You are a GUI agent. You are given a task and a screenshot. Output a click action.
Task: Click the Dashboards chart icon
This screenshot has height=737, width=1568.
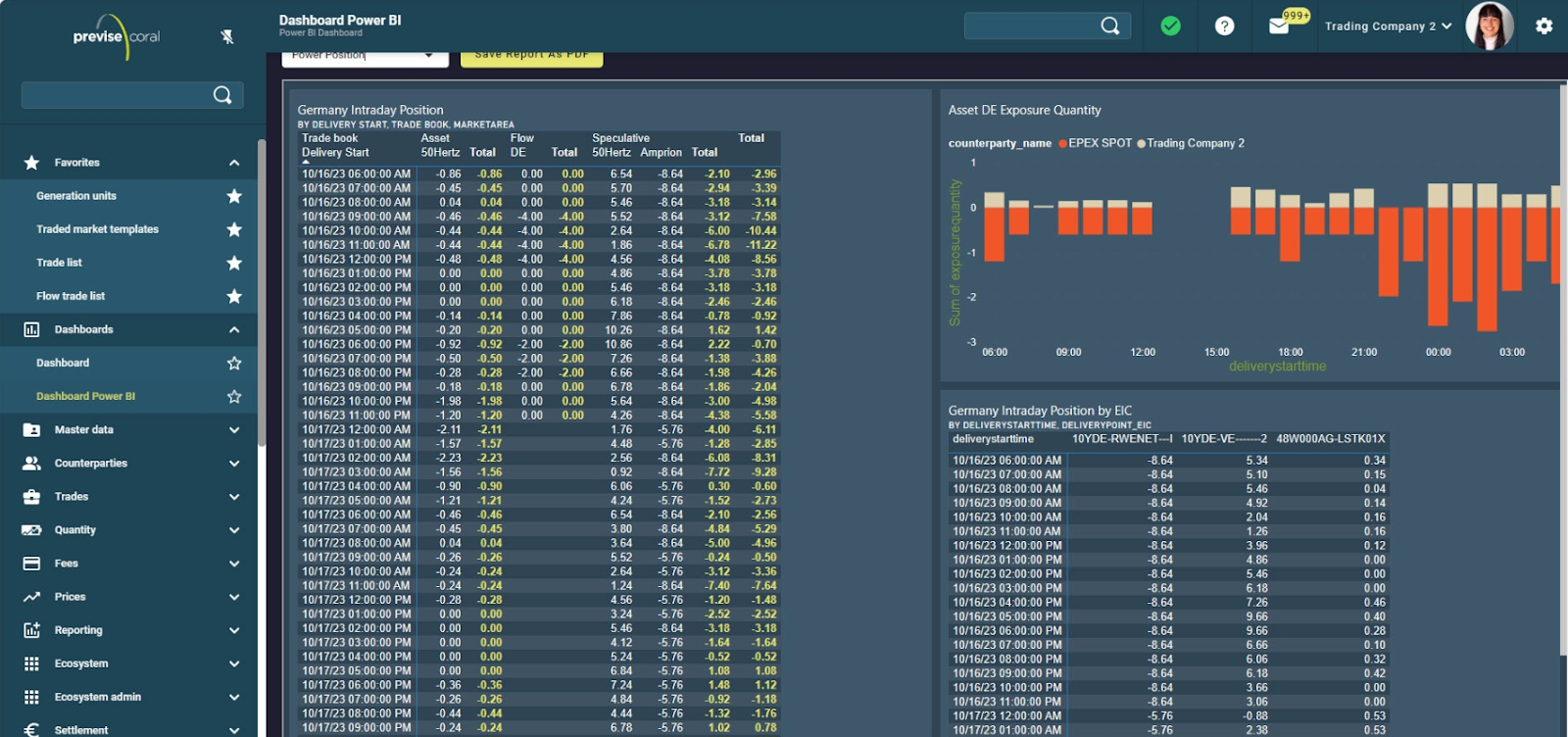pos(31,329)
